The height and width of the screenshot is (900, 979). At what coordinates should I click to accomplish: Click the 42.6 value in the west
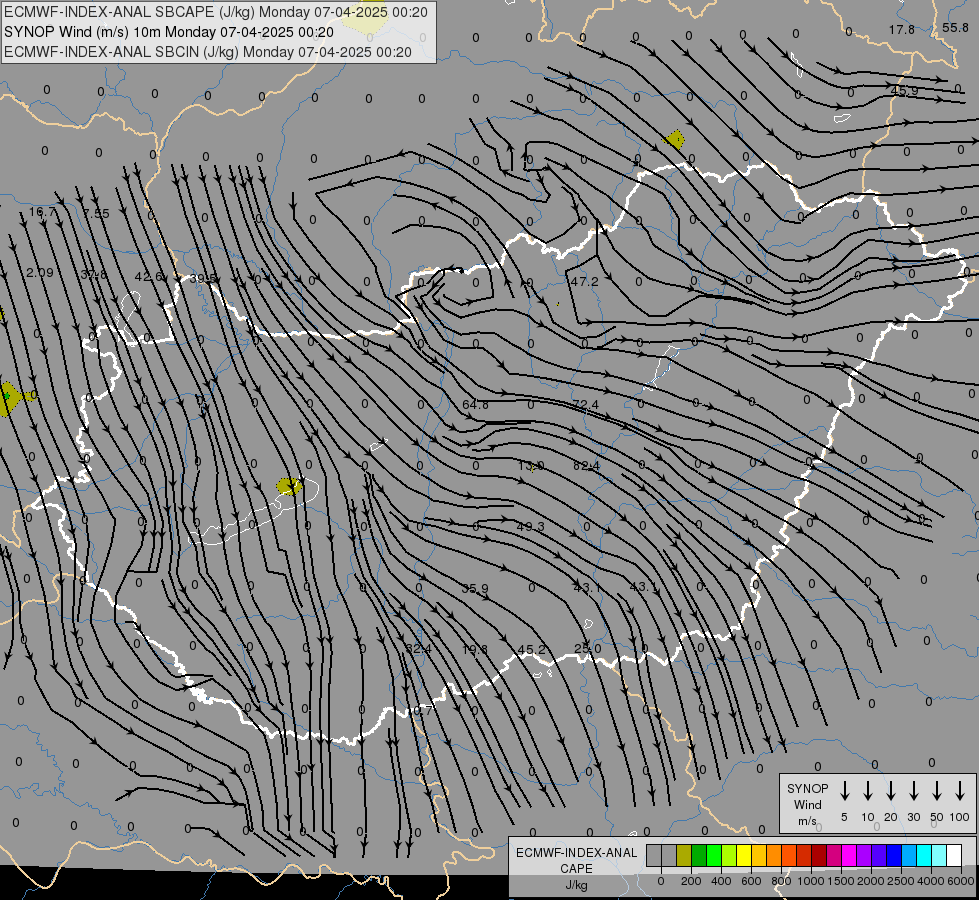[x=149, y=277]
